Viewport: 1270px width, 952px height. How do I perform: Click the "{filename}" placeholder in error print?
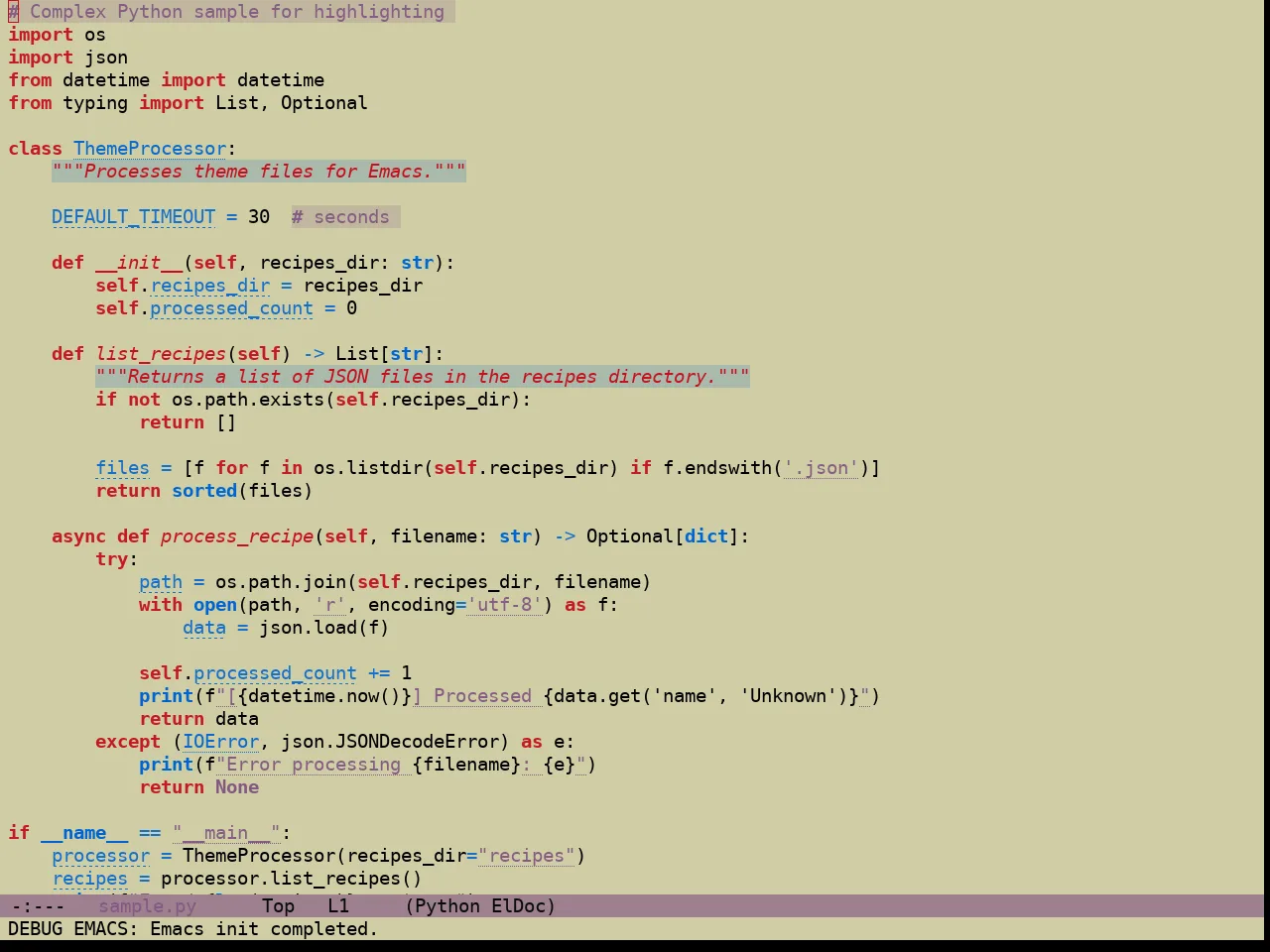click(x=466, y=765)
